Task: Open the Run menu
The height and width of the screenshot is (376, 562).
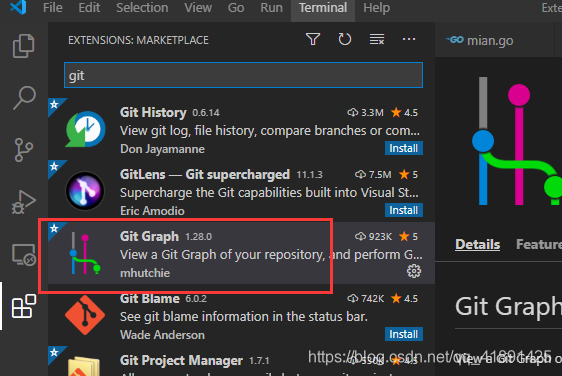Action: 271,8
